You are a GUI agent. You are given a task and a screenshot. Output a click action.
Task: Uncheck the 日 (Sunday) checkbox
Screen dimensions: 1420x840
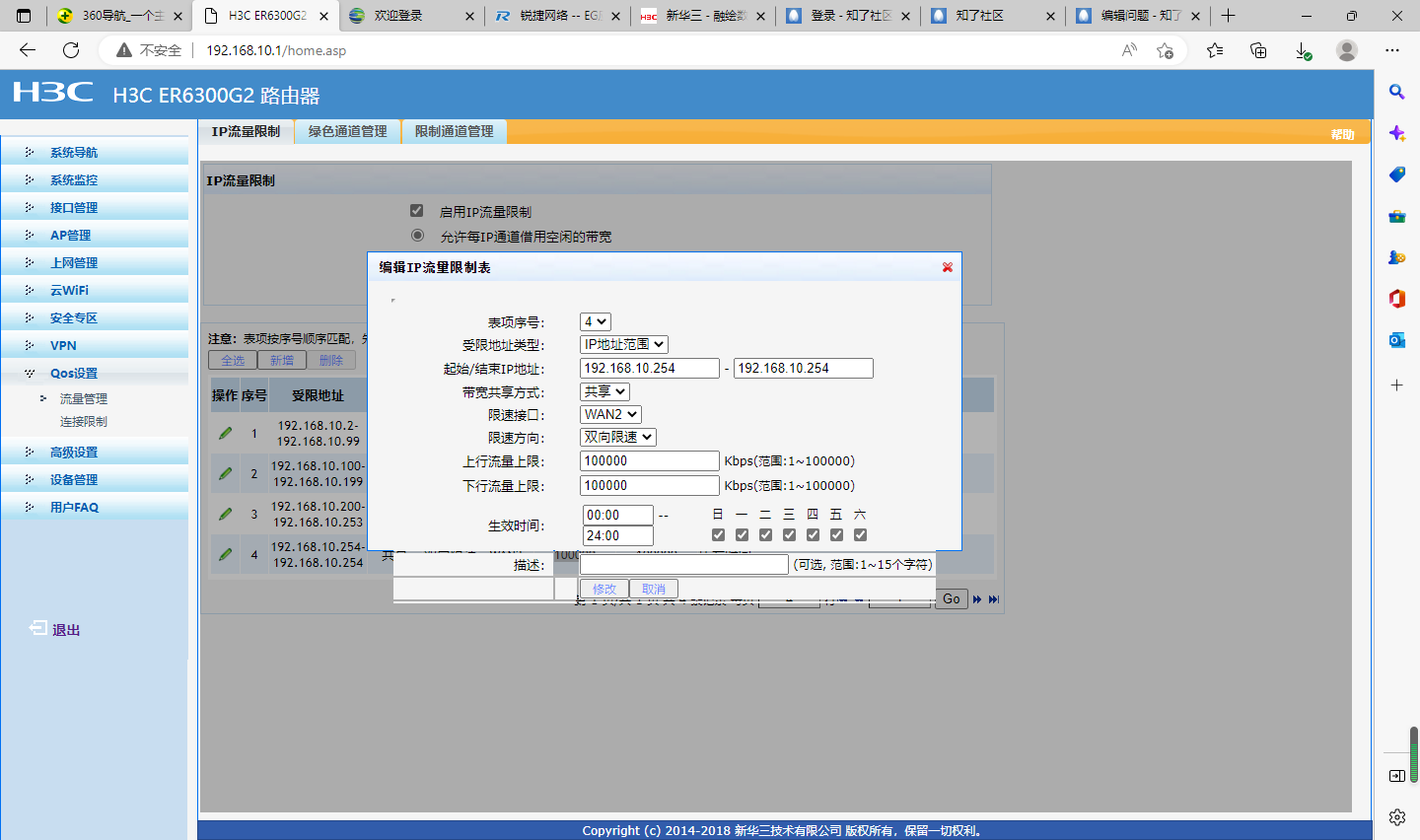pos(718,535)
